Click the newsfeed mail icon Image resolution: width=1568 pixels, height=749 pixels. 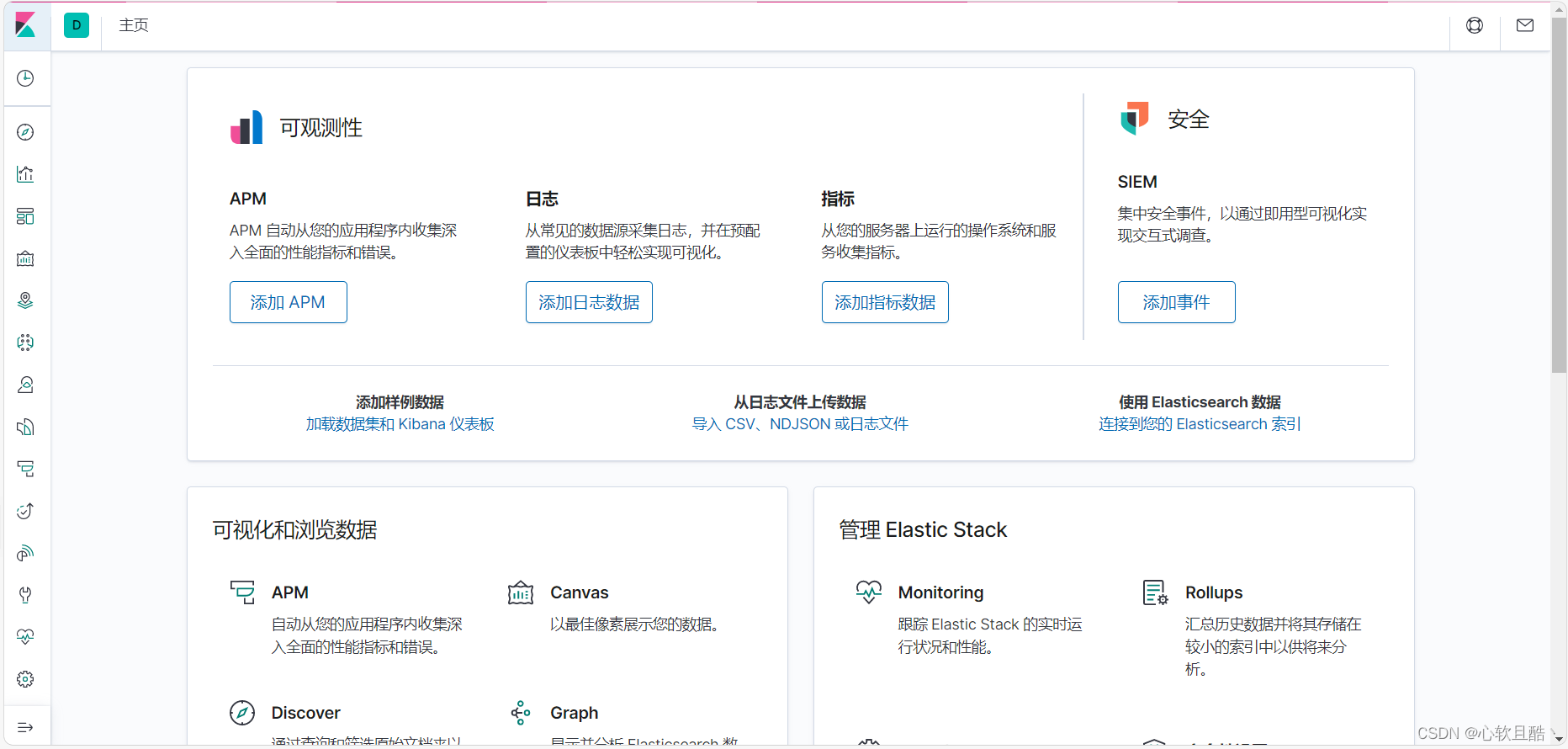click(1525, 25)
